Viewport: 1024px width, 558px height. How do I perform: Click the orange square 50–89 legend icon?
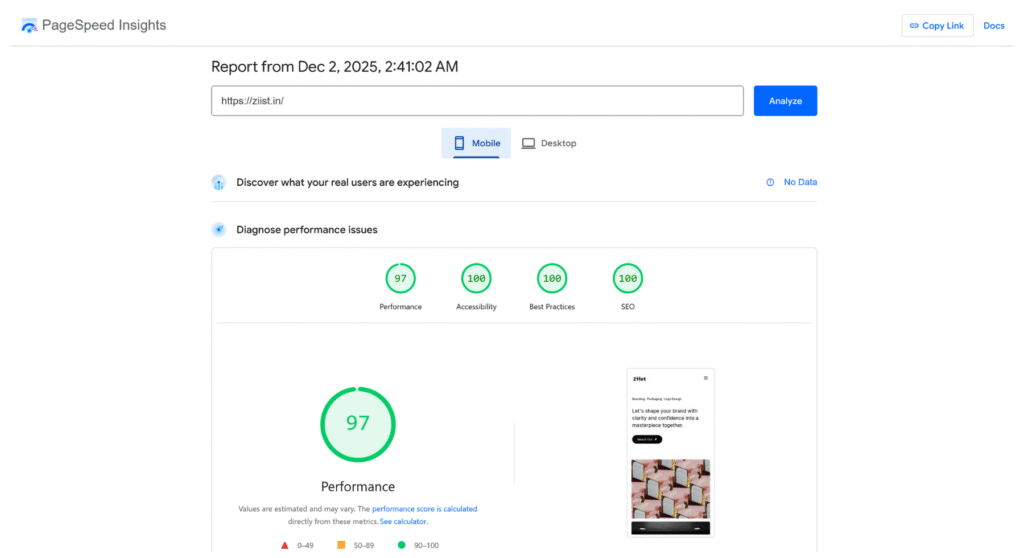point(341,545)
